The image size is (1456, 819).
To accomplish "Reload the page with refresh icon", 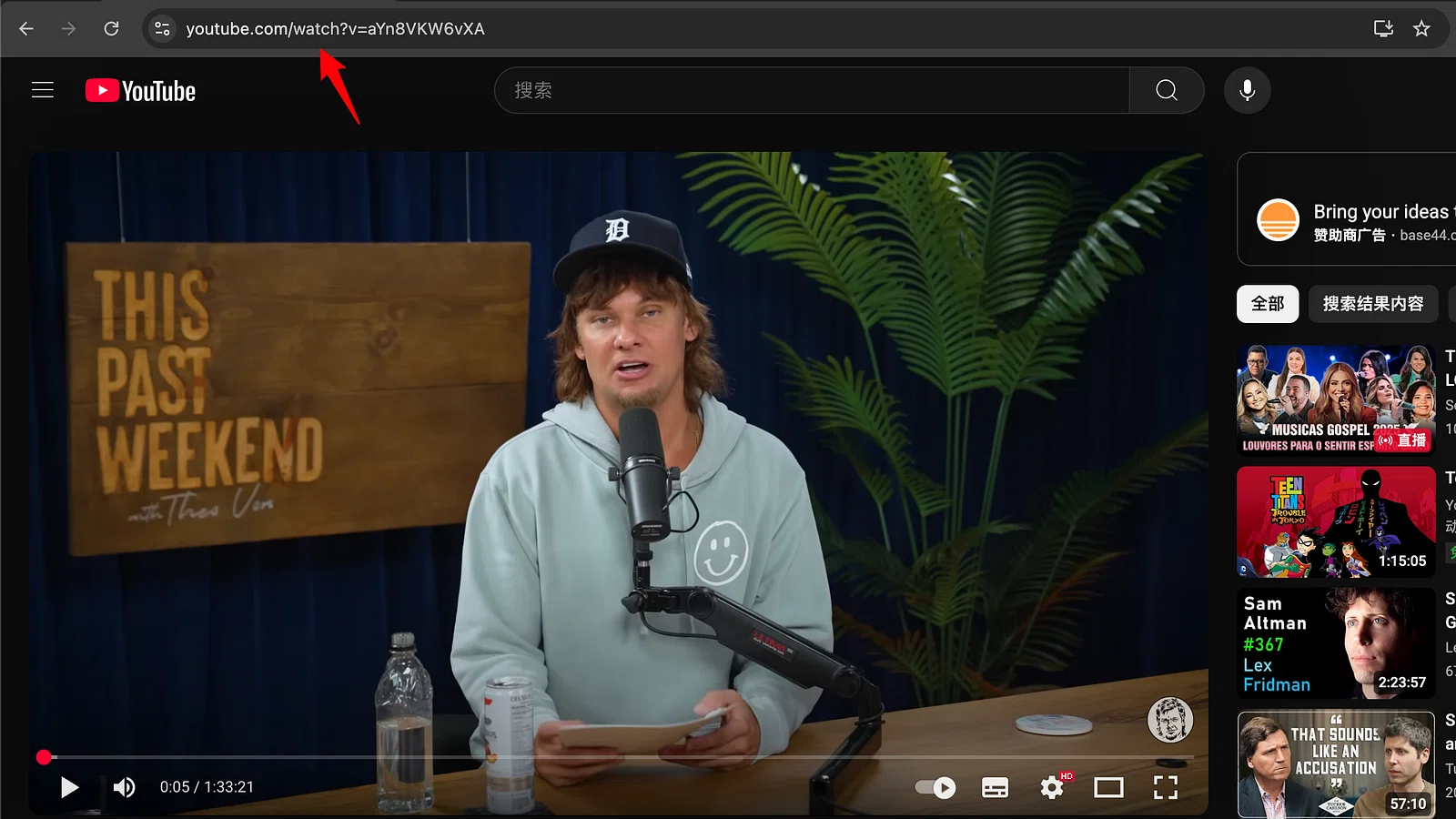I will pos(111,28).
